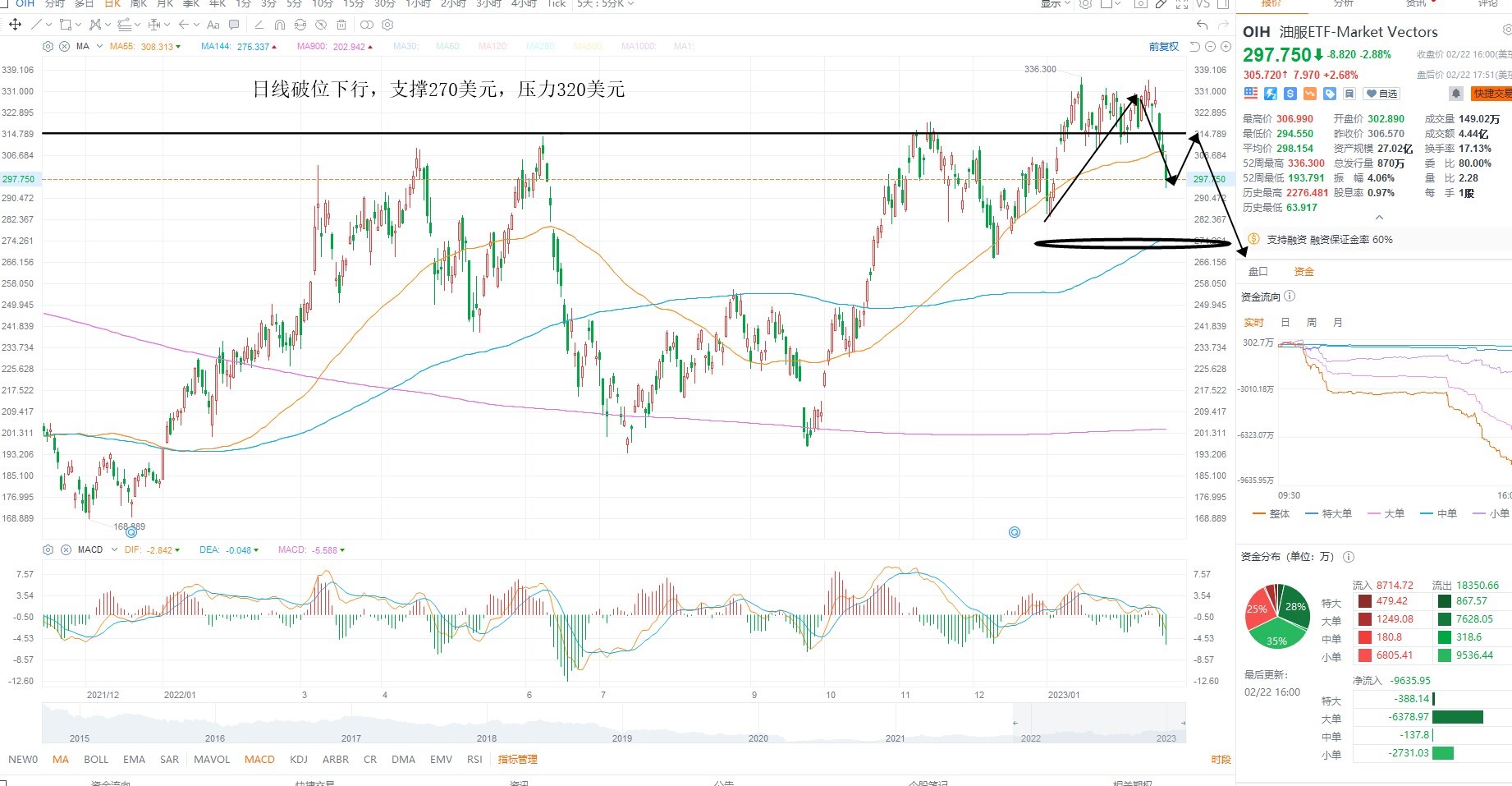1512x786 pixels.
Task: Enable the faded MA60 line
Action: point(447,46)
